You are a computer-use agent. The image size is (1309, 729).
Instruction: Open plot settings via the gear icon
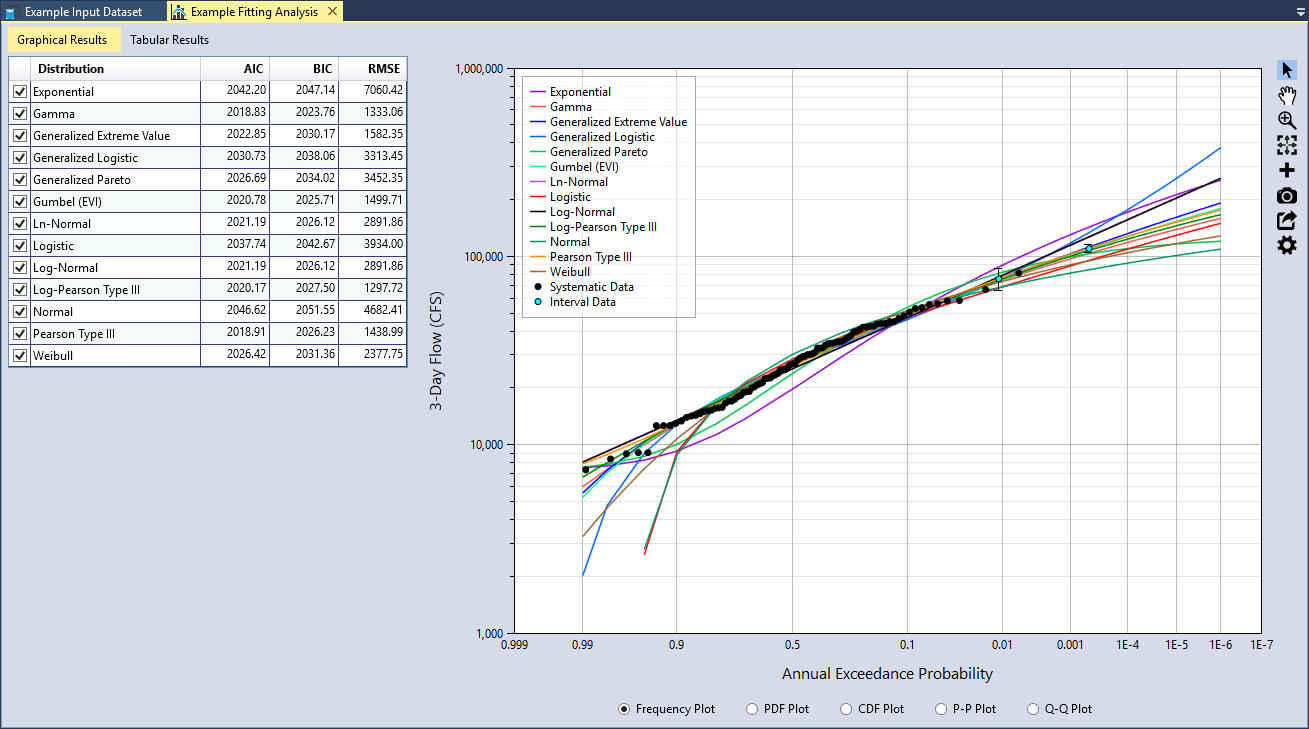(1287, 245)
